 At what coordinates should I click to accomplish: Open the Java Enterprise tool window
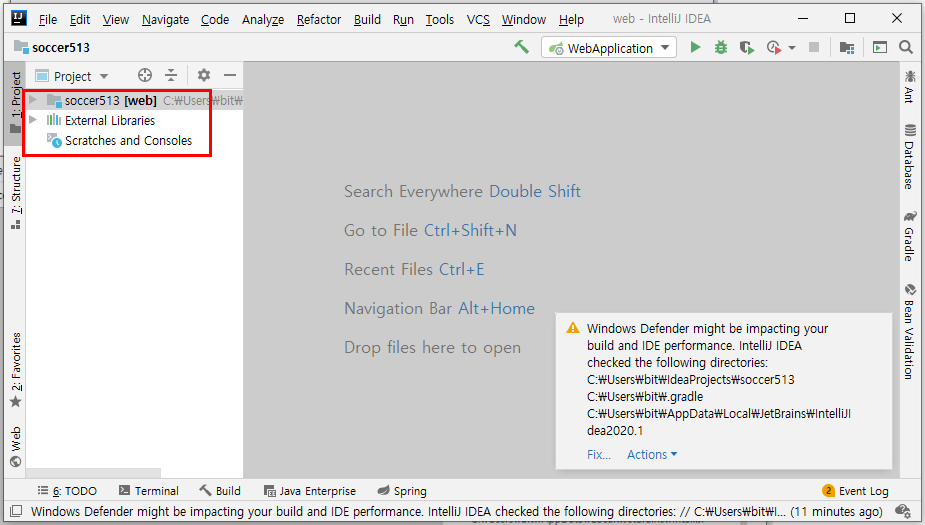click(310, 491)
